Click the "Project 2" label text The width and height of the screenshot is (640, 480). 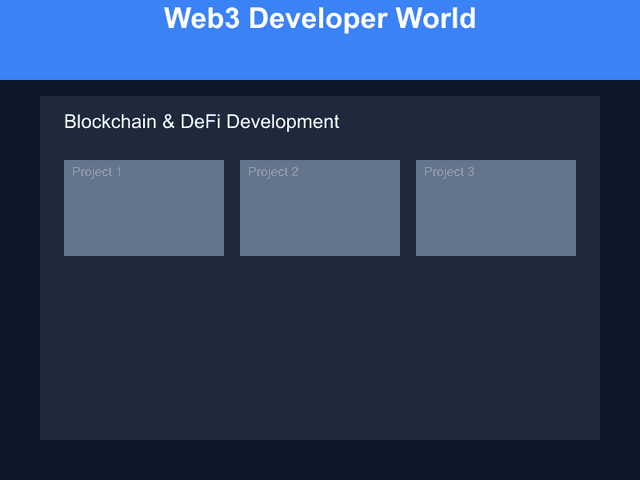tap(273, 172)
